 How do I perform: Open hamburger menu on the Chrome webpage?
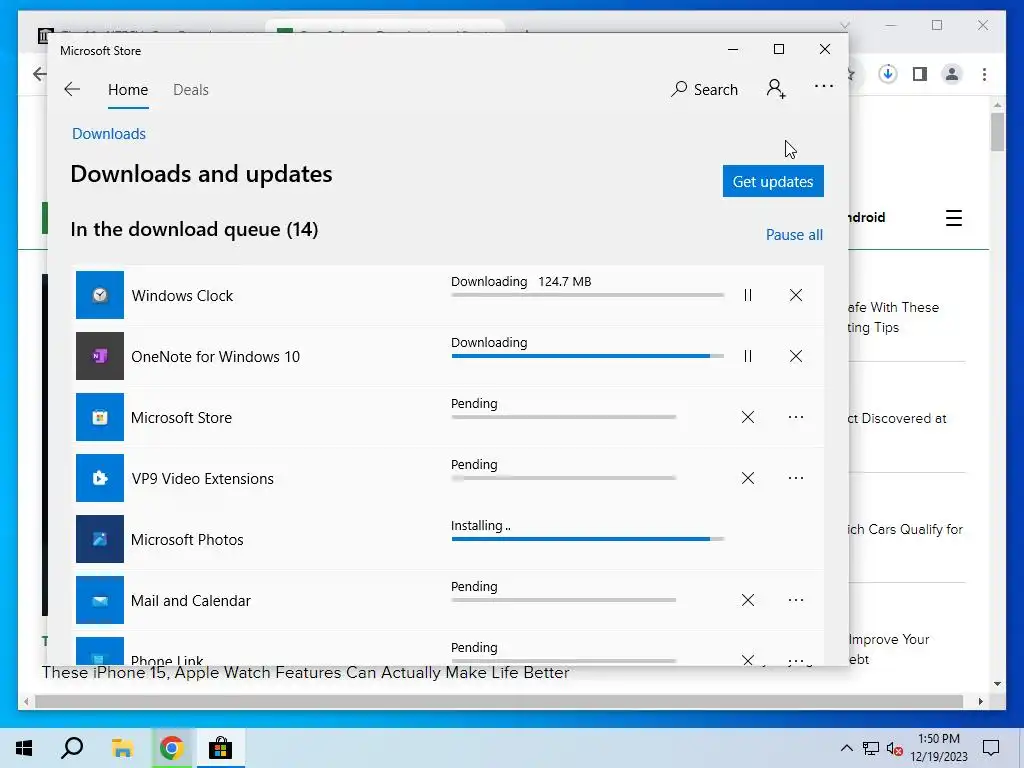click(953, 217)
